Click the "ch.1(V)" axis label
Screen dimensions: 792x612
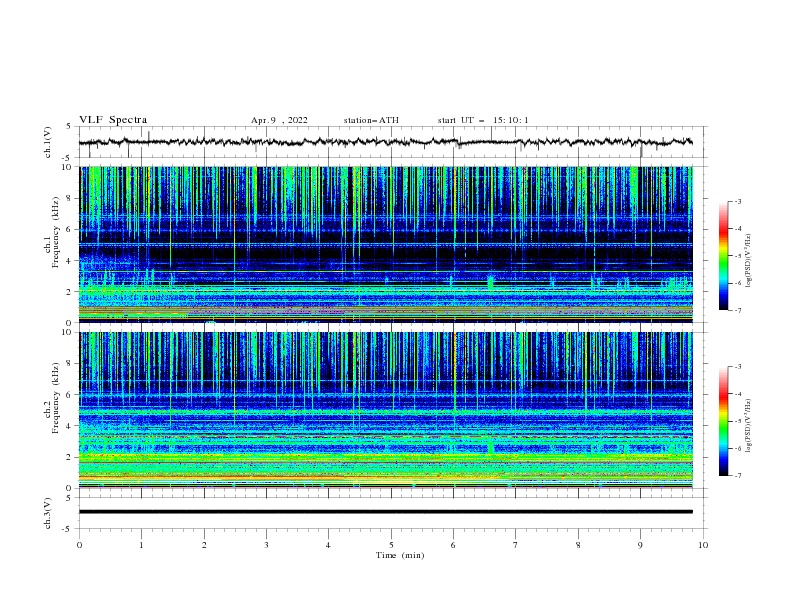click(48, 142)
